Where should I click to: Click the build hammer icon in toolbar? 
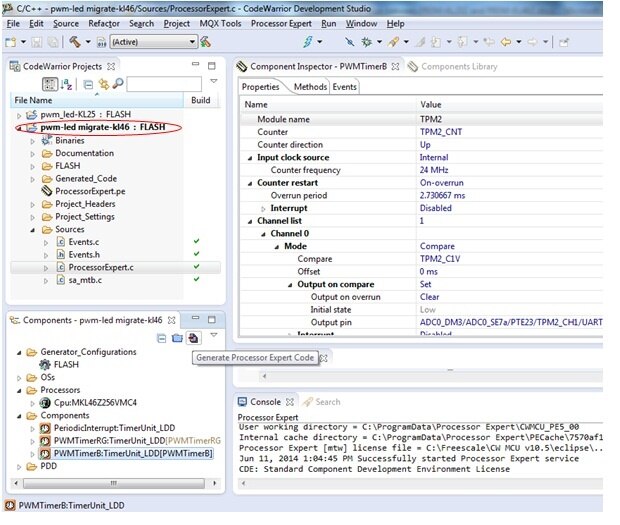[75, 42]
